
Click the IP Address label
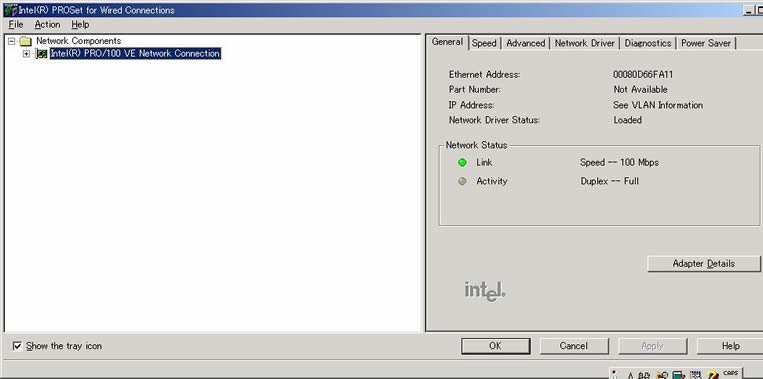tap(472, 105)
